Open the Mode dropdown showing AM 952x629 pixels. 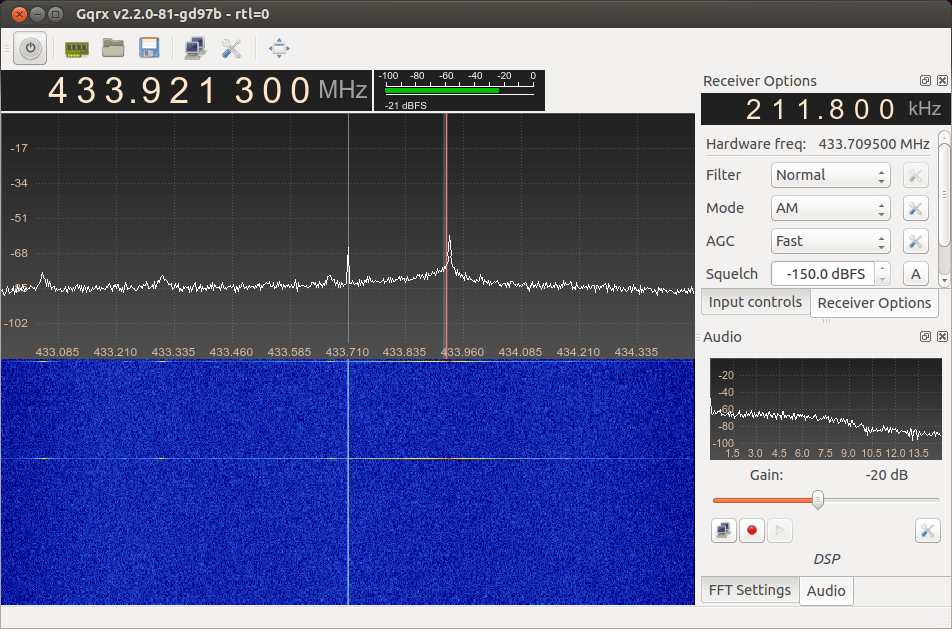831,208
